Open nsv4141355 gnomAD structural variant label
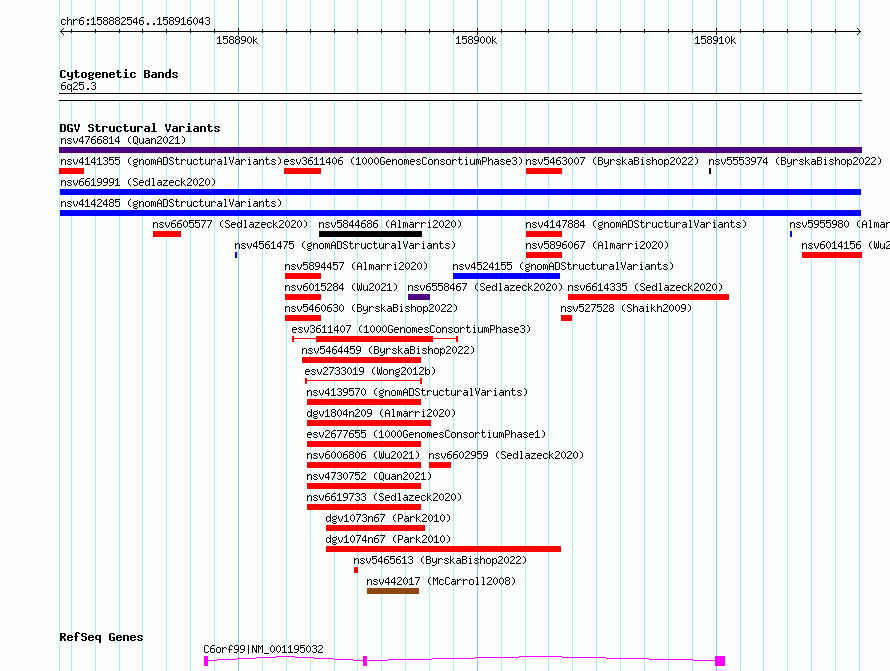890x671 pixels. point(171,161)
